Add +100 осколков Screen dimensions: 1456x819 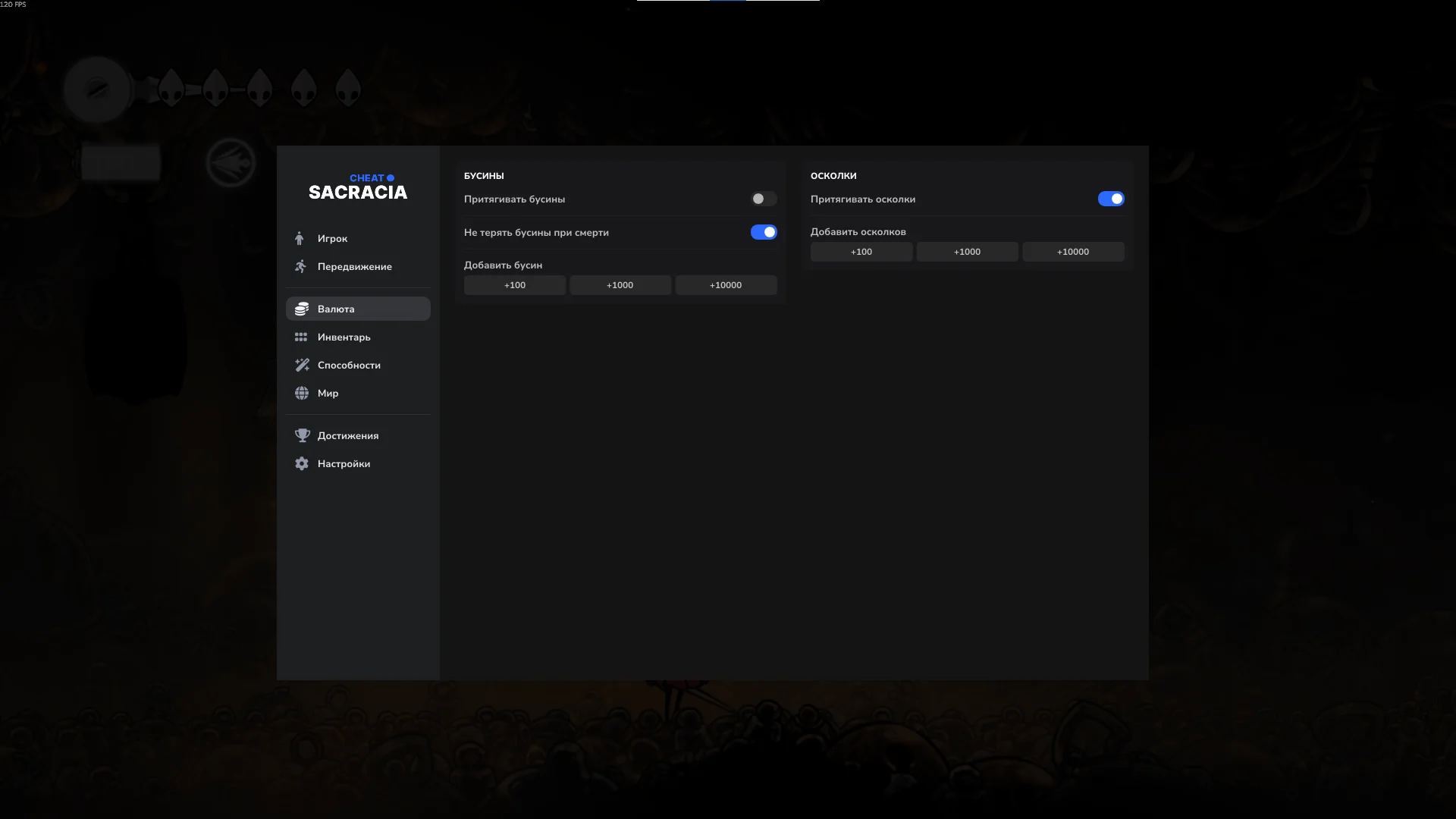tap(861, 252)
